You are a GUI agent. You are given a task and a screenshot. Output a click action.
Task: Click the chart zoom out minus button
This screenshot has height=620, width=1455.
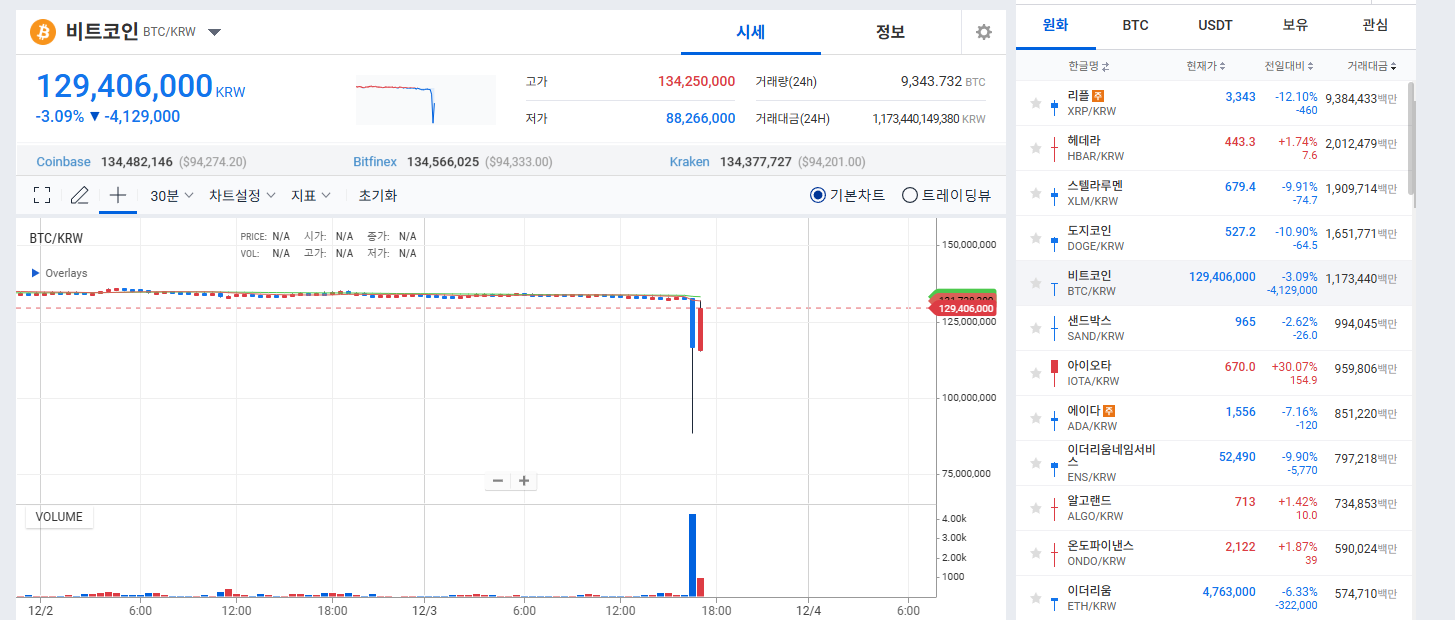(498, 481)
